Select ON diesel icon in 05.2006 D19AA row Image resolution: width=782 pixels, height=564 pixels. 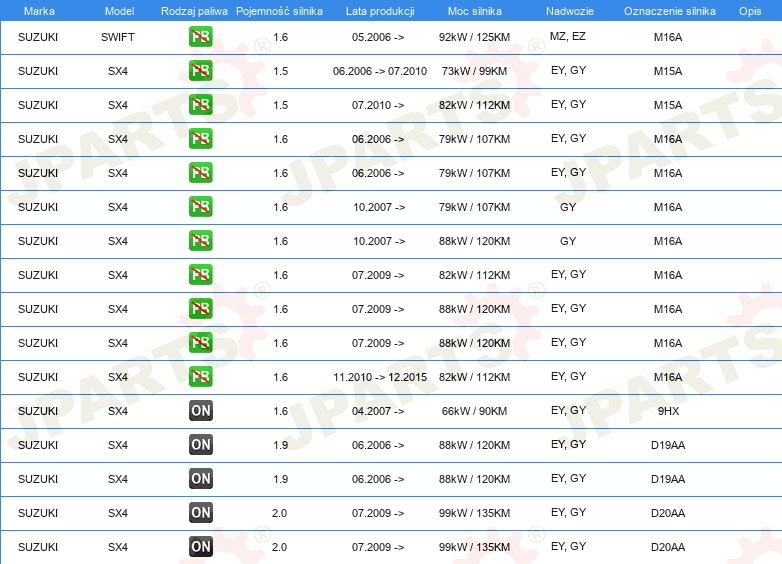(200, 479)
